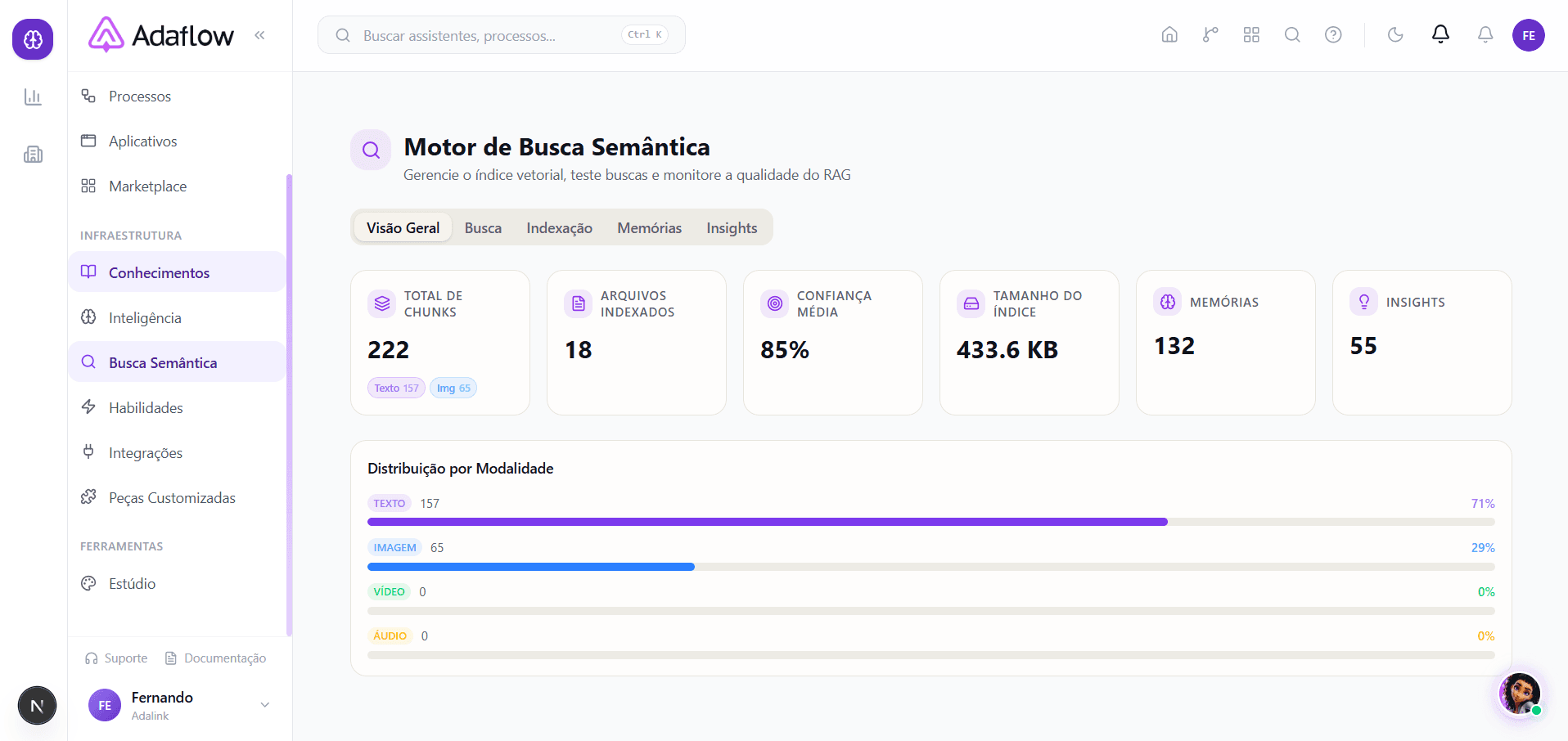The width and height of the screenshot is (1568, 741).
Task: Click the Confiança Média target icon
Action: coord(775,303)
